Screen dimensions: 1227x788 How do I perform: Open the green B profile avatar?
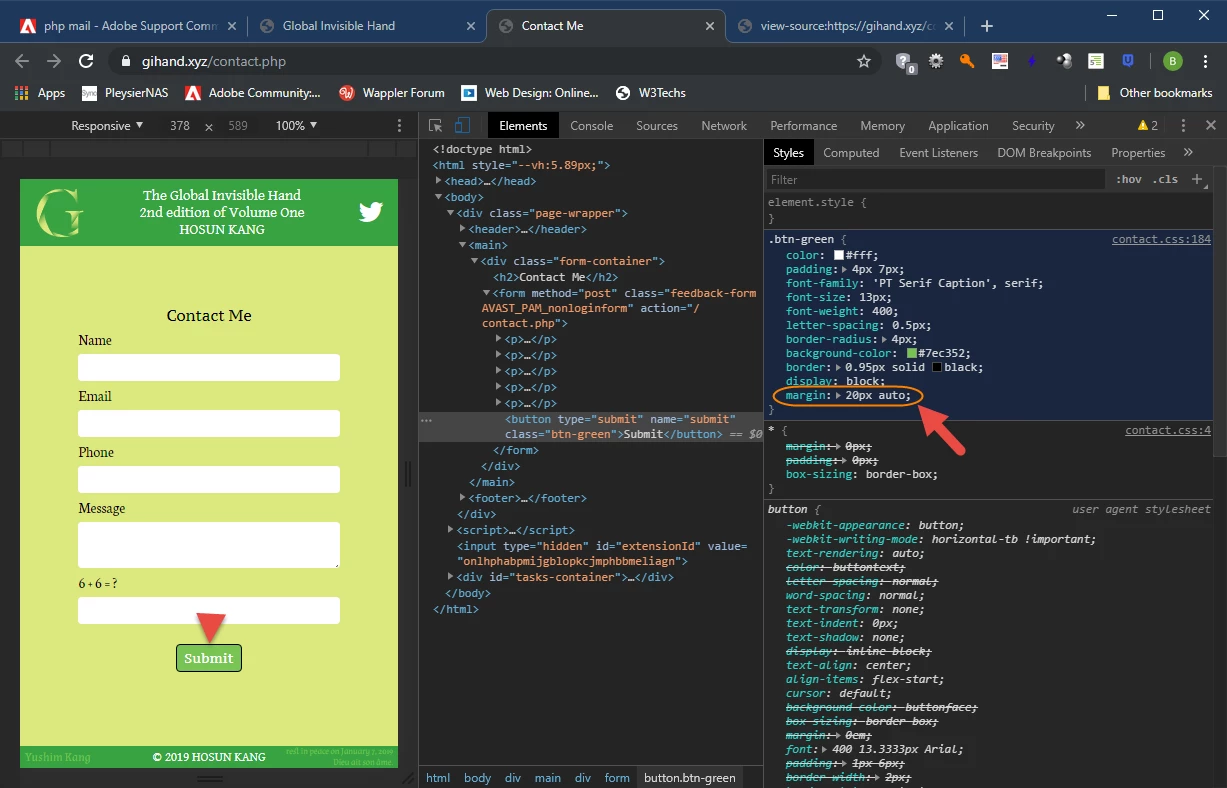(x=1172, y=61)
